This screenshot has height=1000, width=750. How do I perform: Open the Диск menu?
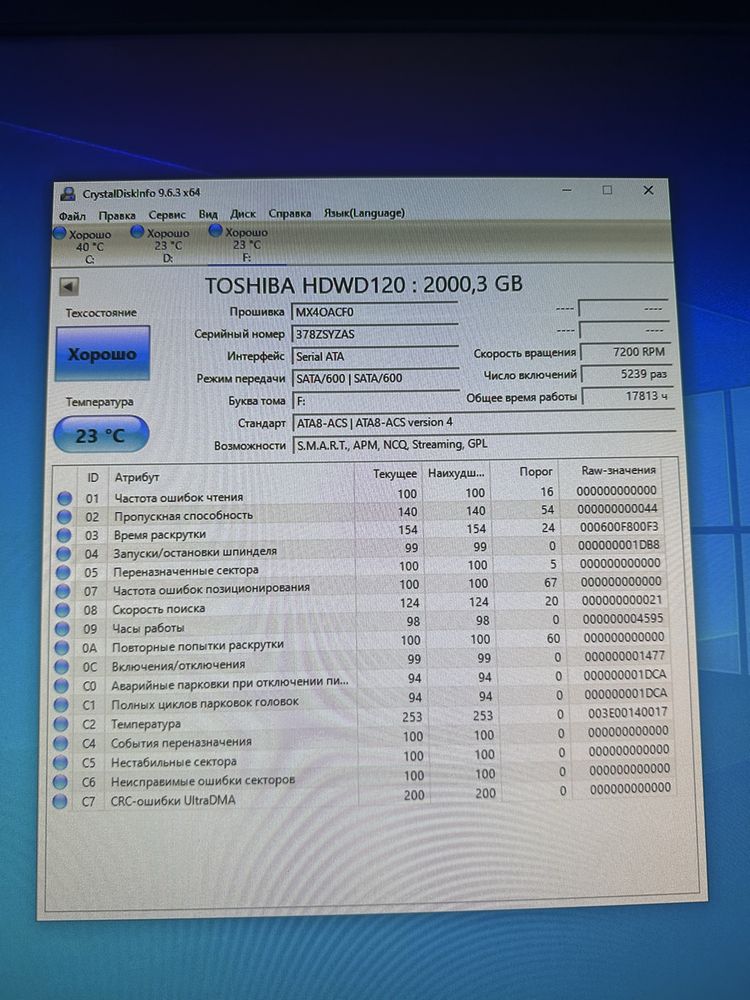(x=243, y=214)
